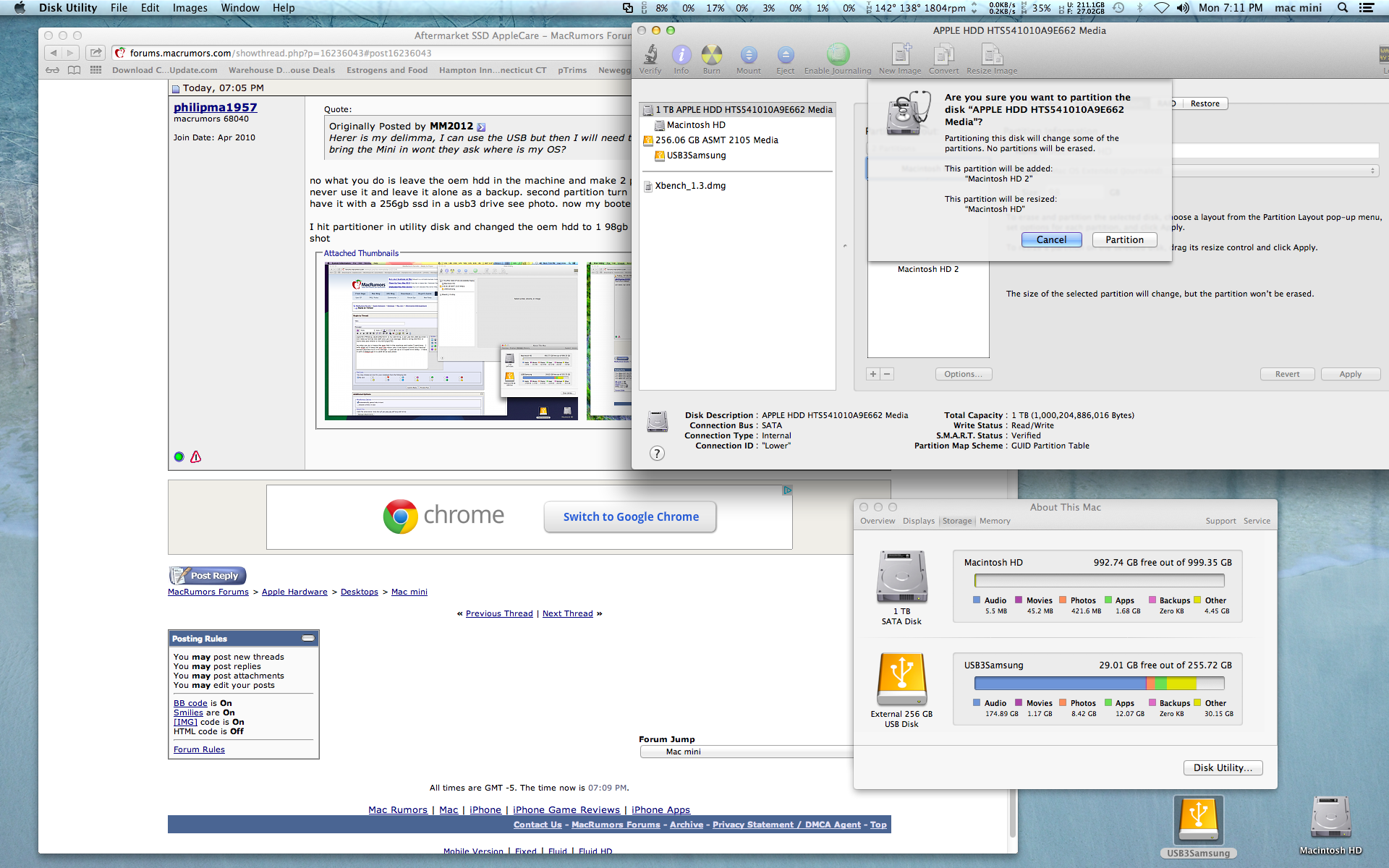Click the report post warning triangle icon
Image resolution: width=1389 pixels, height=868 pixels.
coord(195,456)
